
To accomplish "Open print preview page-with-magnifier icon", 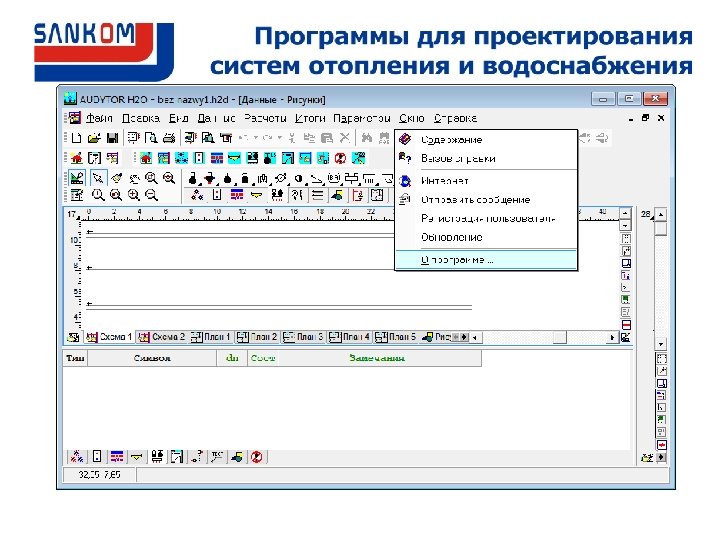I will coord(151,138).
